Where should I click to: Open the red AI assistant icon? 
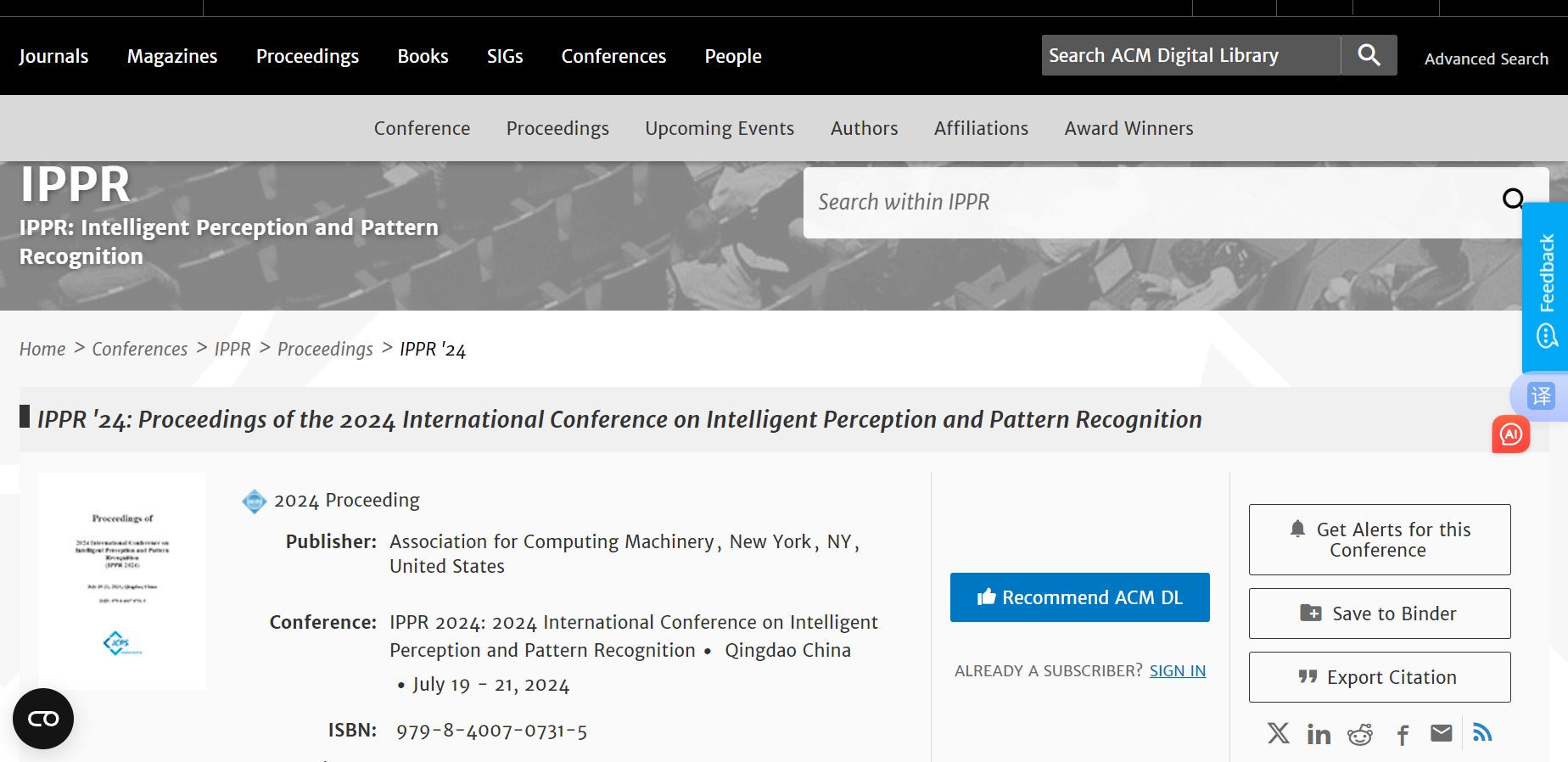pos(1511,434)
